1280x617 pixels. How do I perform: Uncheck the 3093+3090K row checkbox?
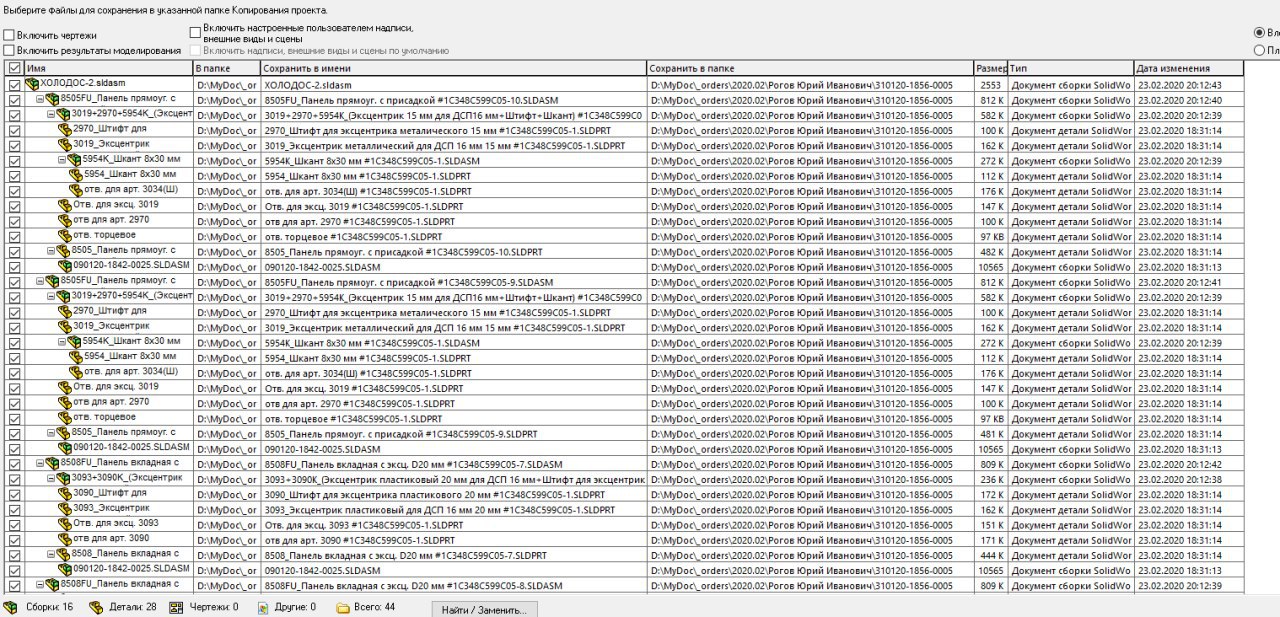point(14,480)
